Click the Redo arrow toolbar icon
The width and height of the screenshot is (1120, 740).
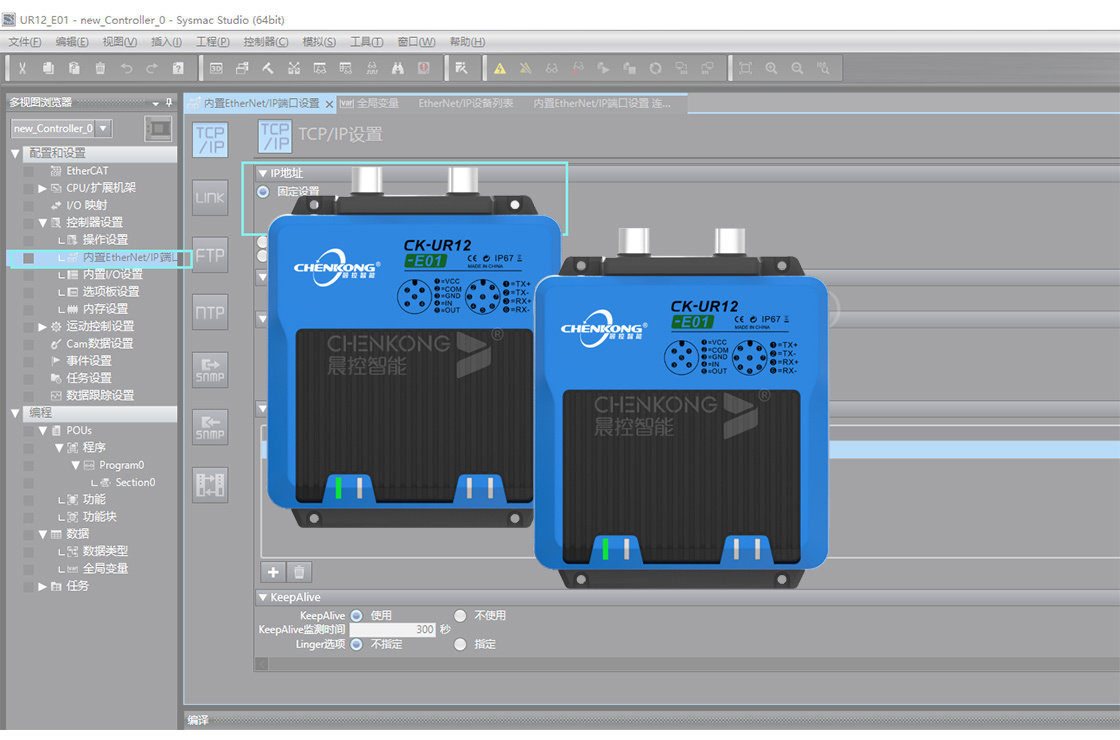coord(152,69)
